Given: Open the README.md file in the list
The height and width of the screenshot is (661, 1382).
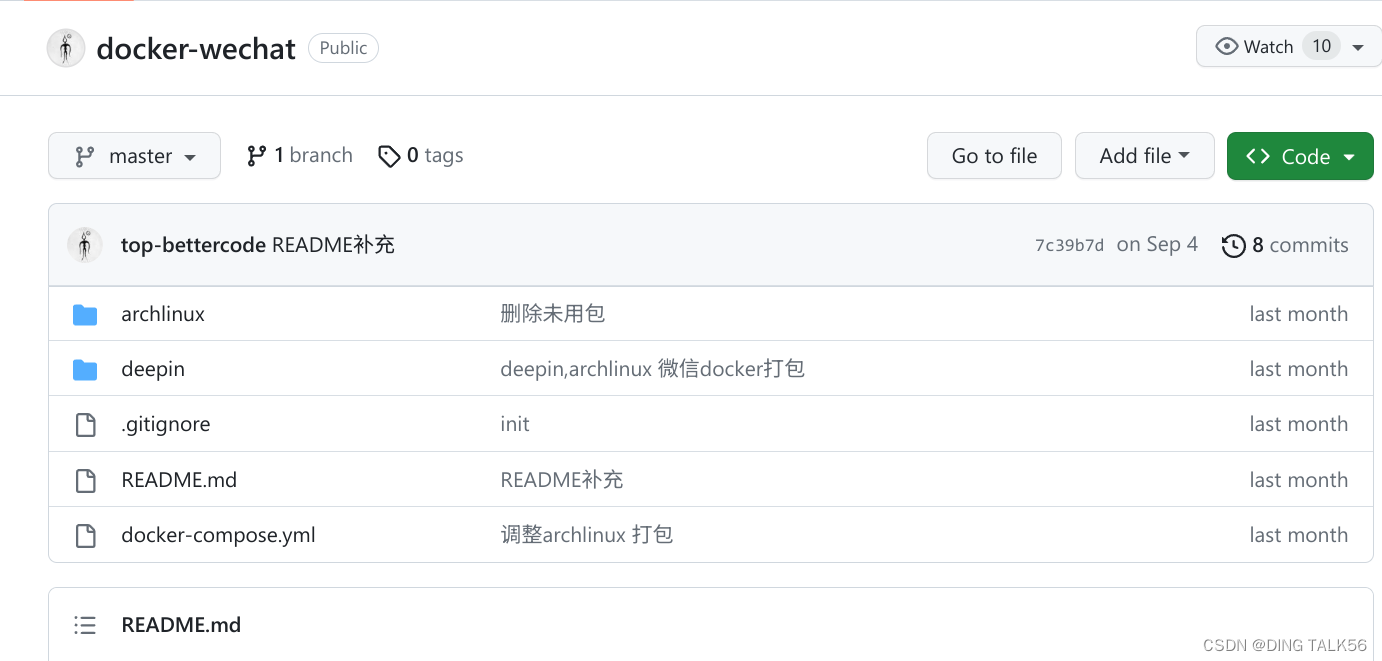Looking at the screenshot, I should (x=179, y=479).
